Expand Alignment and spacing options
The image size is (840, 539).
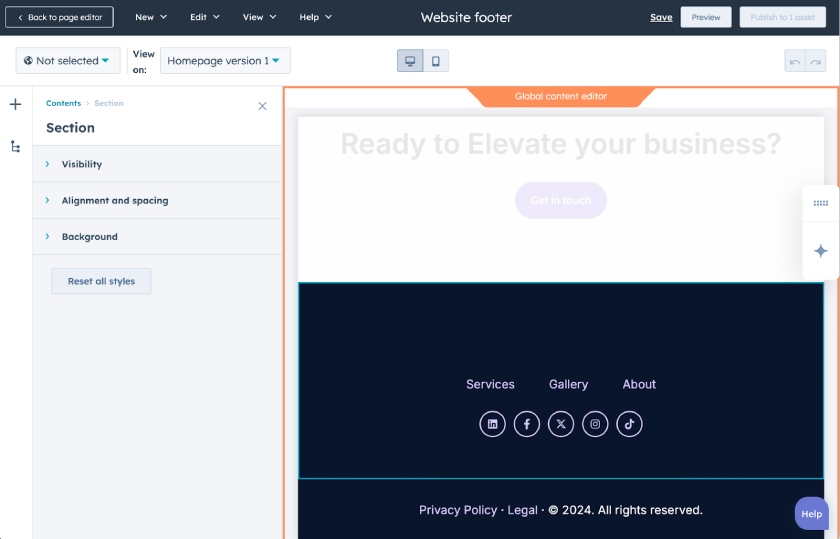tap(114, 201)
